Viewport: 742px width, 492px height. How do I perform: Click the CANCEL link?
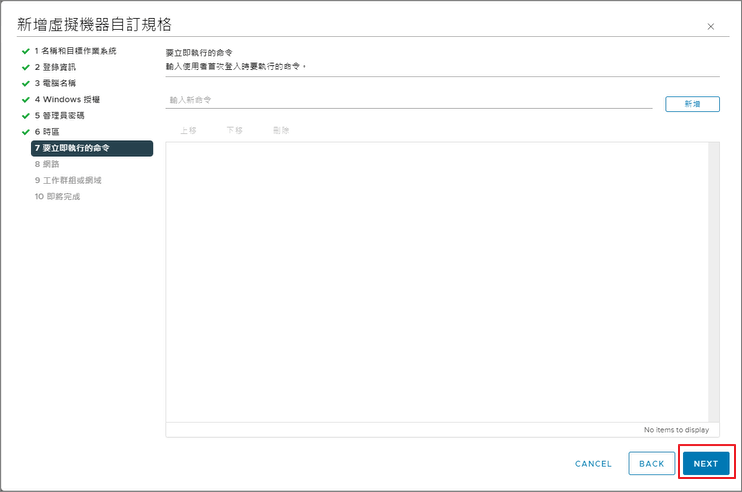[x=593, y=464]
